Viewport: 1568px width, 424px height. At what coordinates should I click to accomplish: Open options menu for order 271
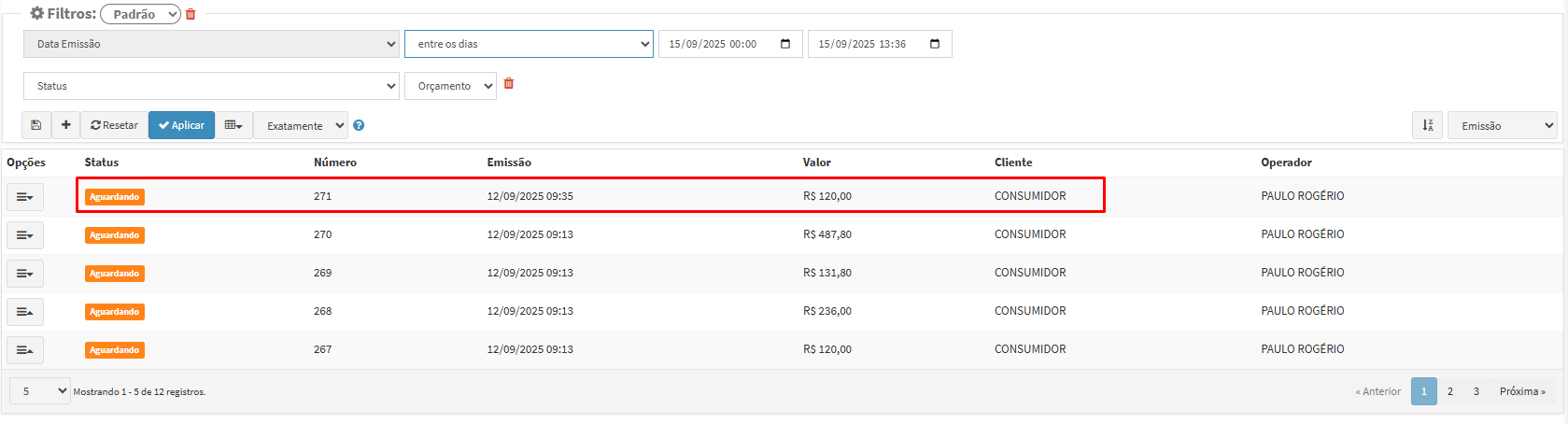point(25,197)
